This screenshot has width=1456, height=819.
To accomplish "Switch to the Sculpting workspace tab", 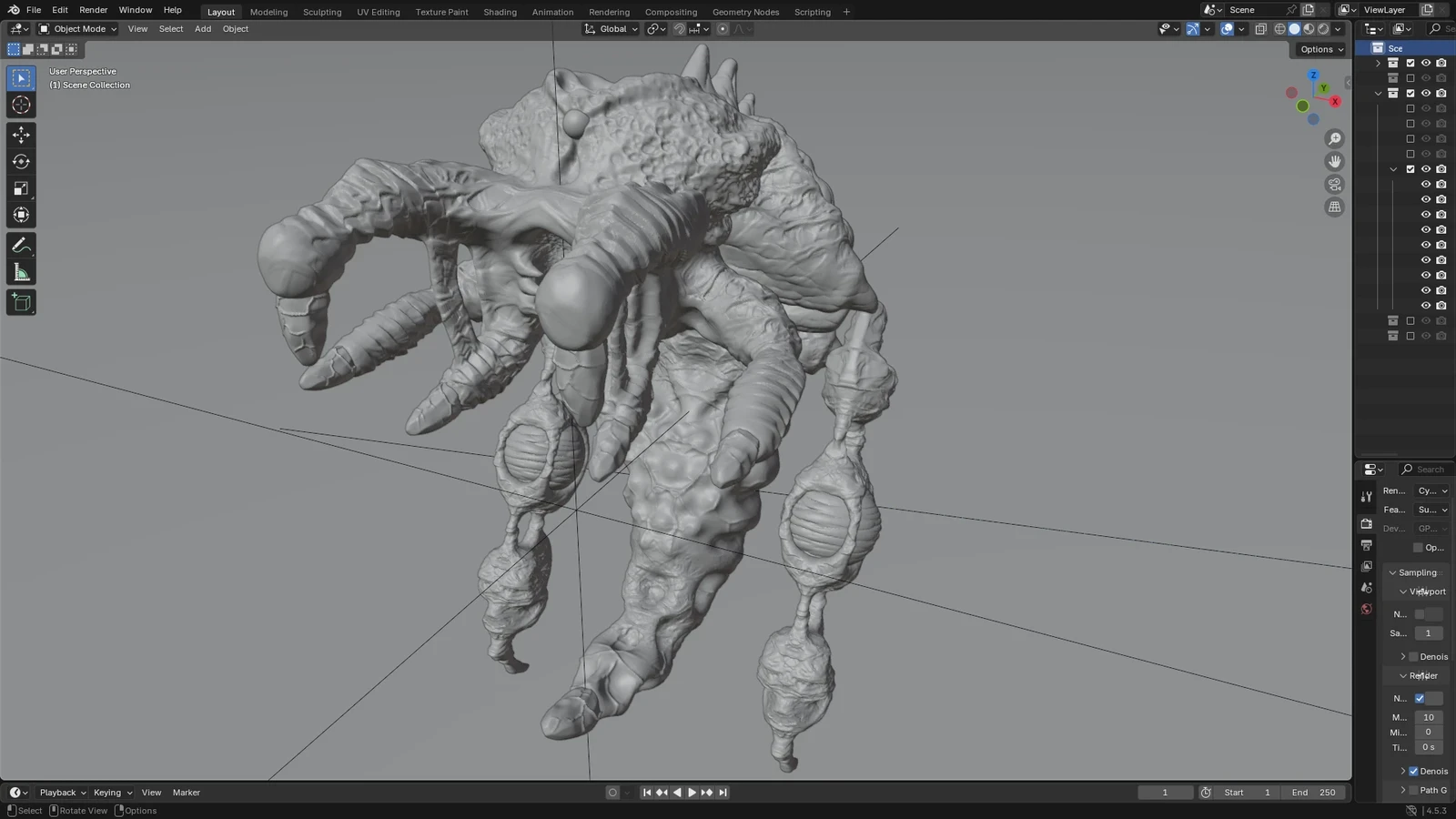I will tap(322, 12).
